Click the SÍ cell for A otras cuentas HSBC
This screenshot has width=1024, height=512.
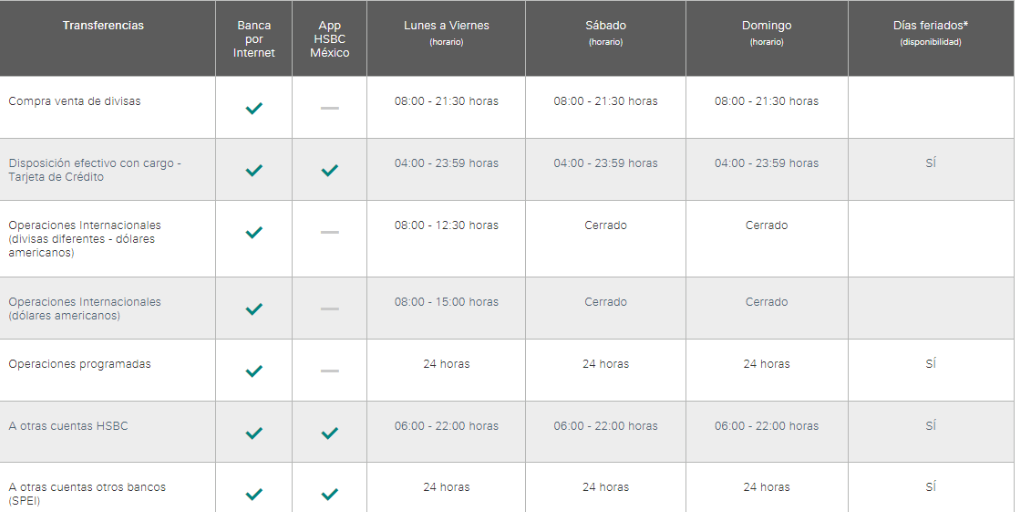(x=930, y=426)
